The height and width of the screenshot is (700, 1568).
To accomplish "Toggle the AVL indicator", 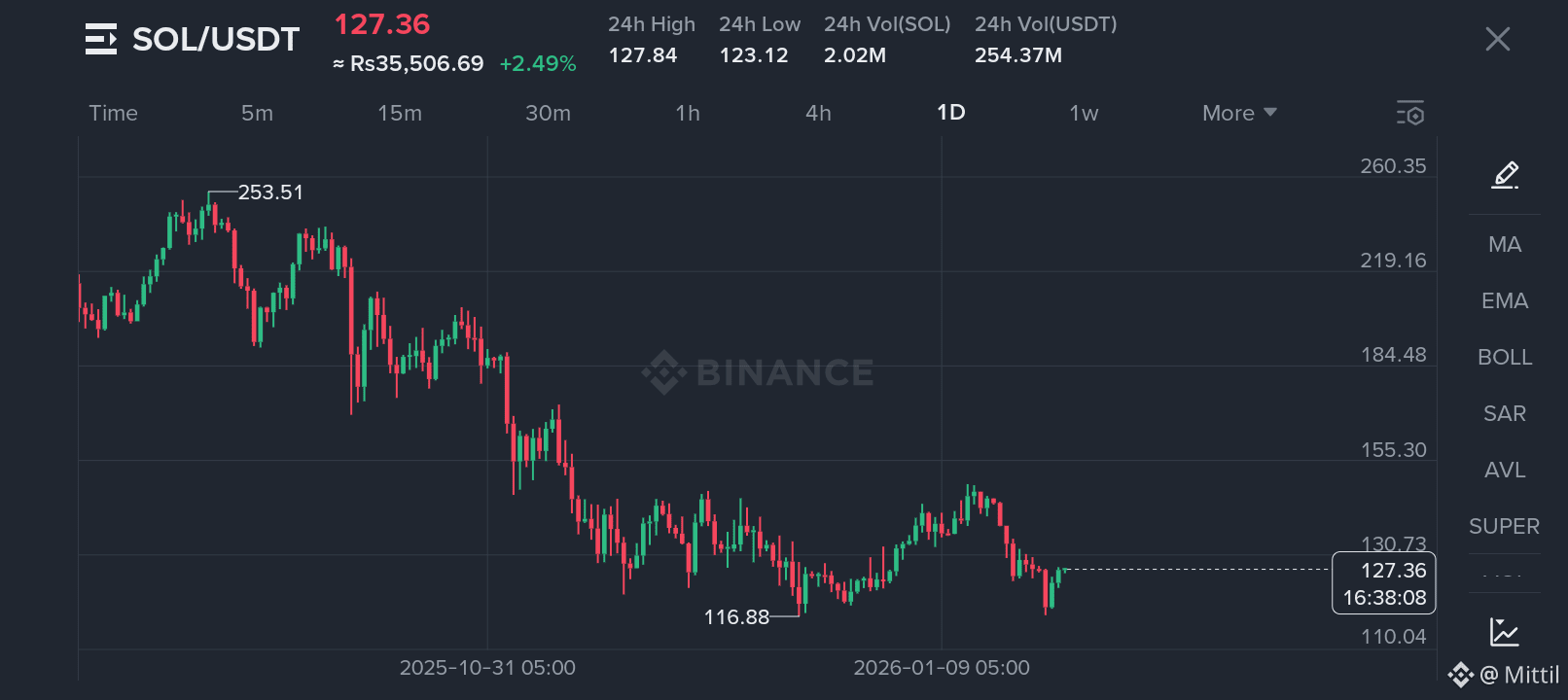I will coord(1505,470).
